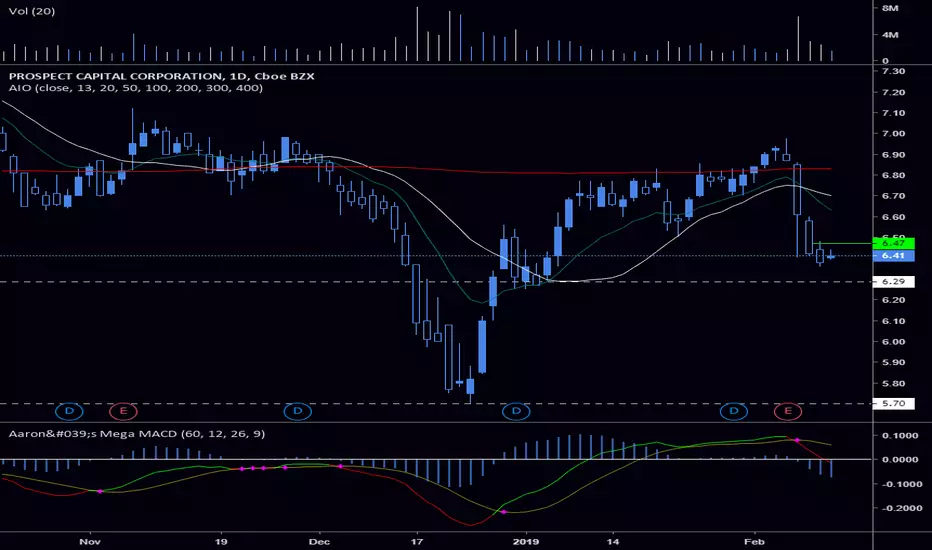
Task: Click the dividend D marker before Feb
Action: pyautogui.click(x=734, y=411)
